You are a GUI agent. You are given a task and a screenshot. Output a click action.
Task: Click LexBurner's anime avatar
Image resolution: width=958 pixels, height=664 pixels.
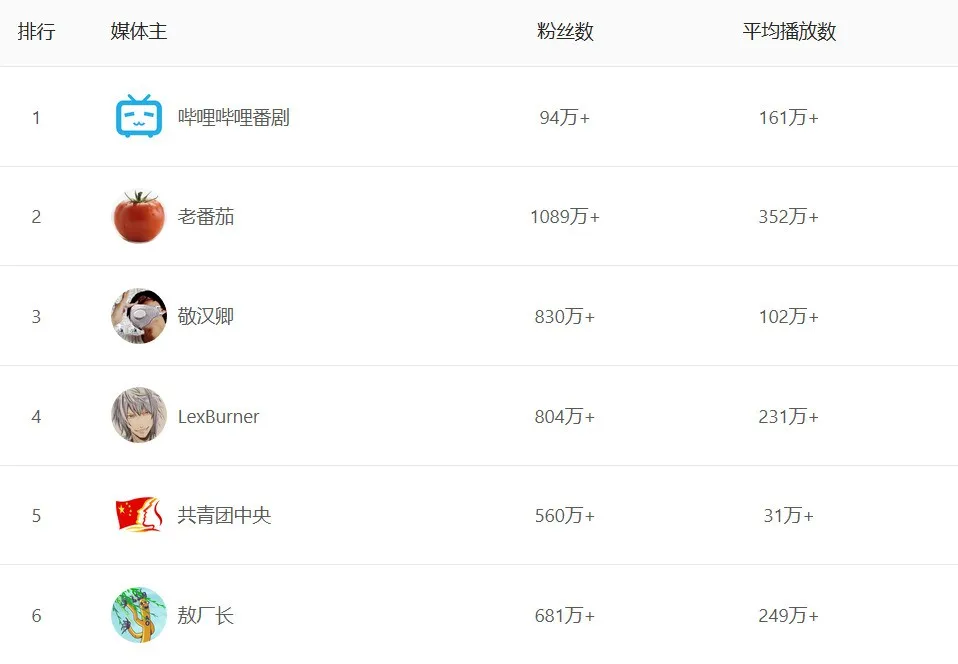[138, 416]
